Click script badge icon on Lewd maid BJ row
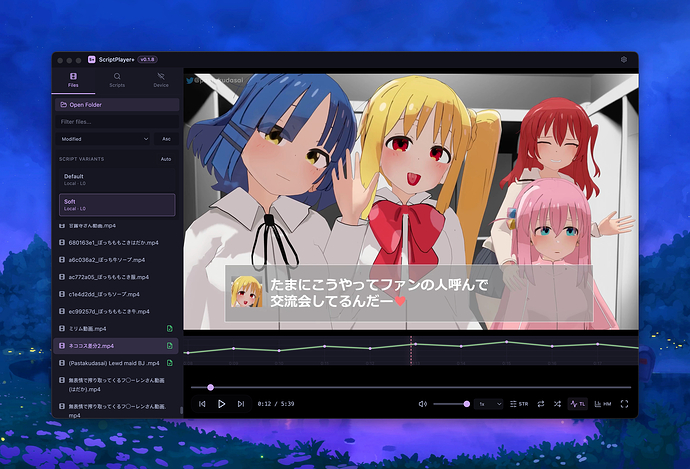This screenshot has height=469, width=690. 169,363
